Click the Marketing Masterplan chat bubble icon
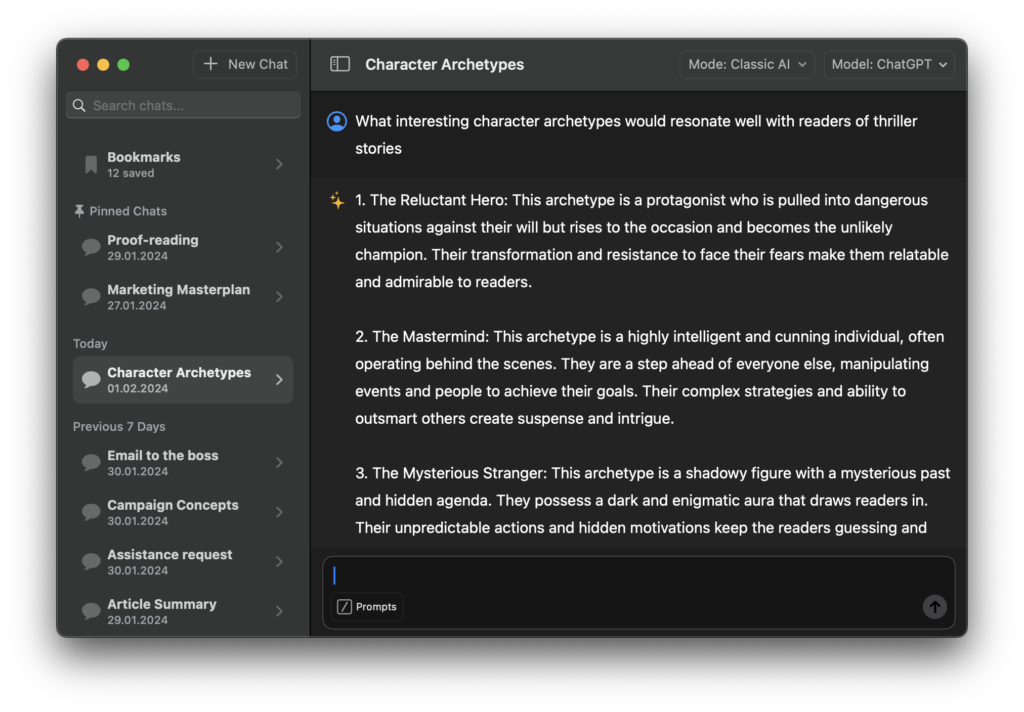1024x712 pixels. point(91,297)
